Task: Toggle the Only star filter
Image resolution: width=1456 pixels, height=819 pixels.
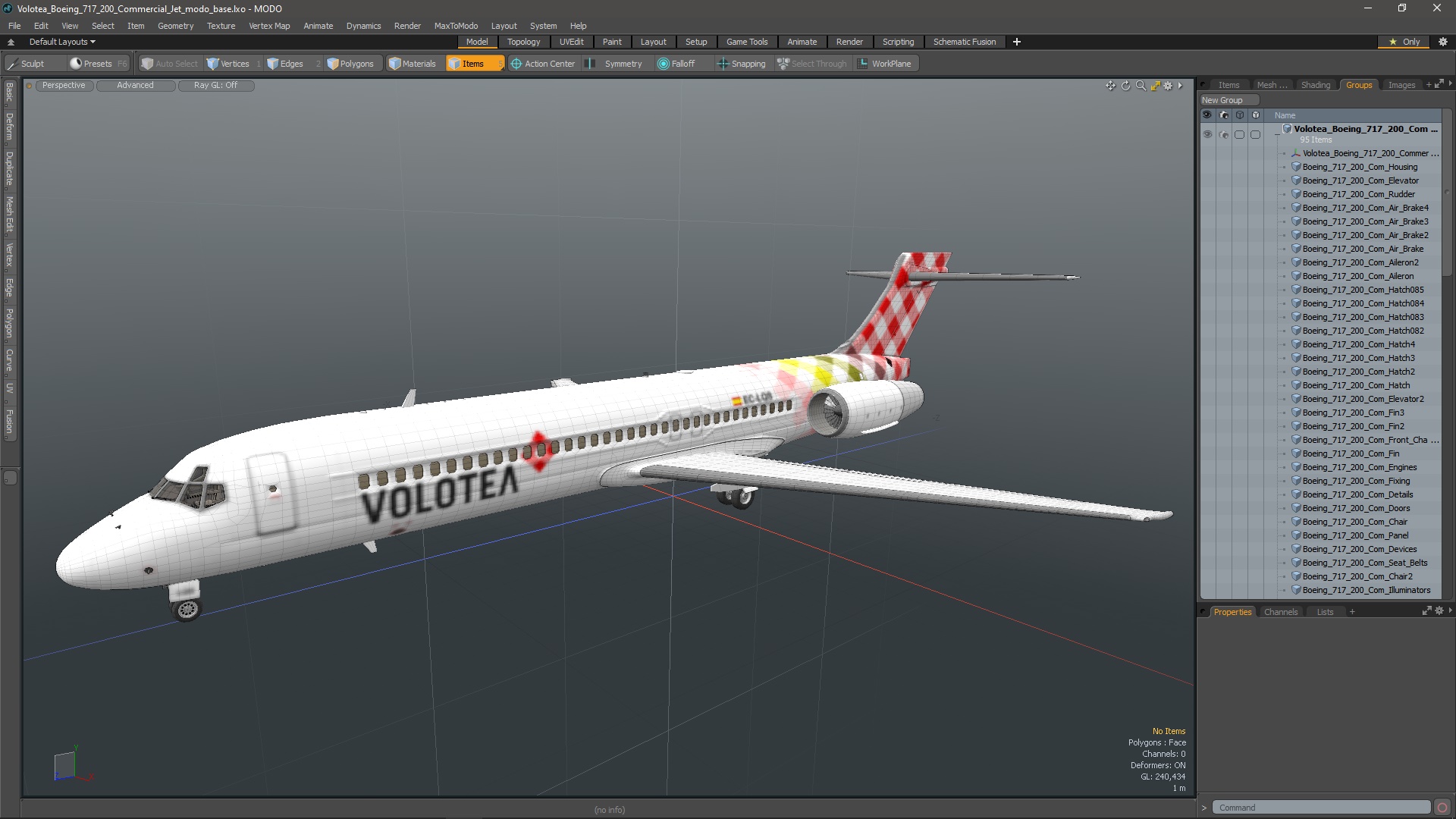Action: (1404, 42)
